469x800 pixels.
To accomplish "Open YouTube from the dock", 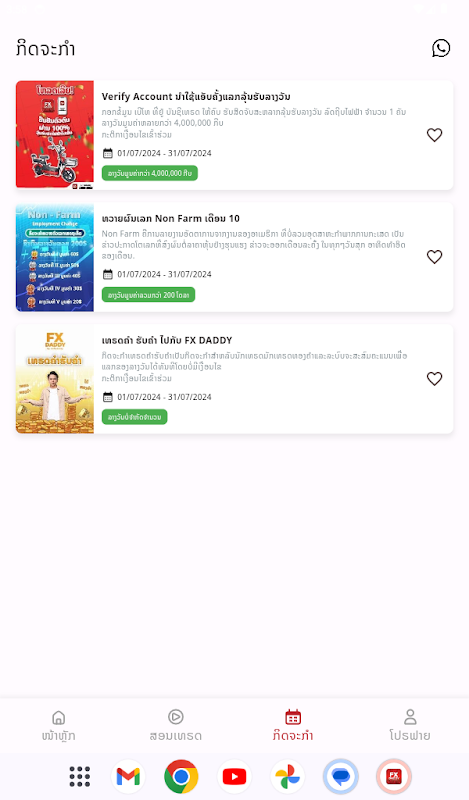I will click(x=234, y=777).
